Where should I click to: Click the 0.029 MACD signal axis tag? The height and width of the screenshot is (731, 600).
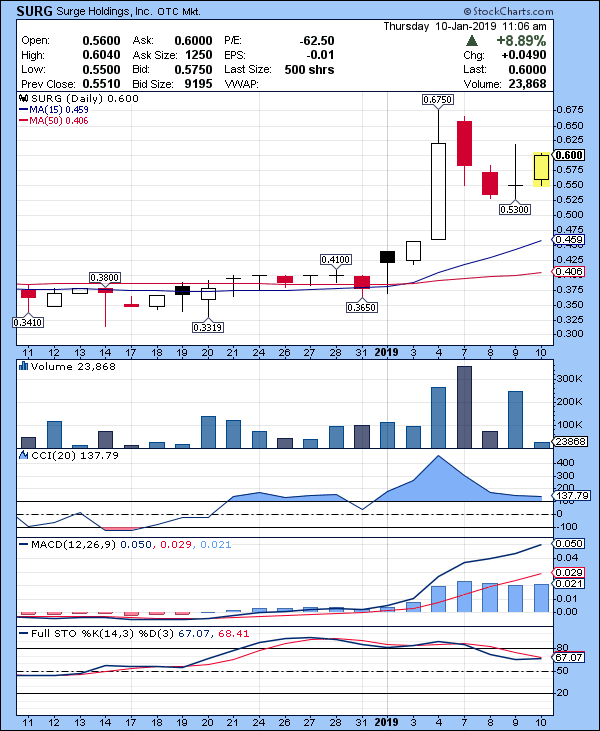coord(568,572)
